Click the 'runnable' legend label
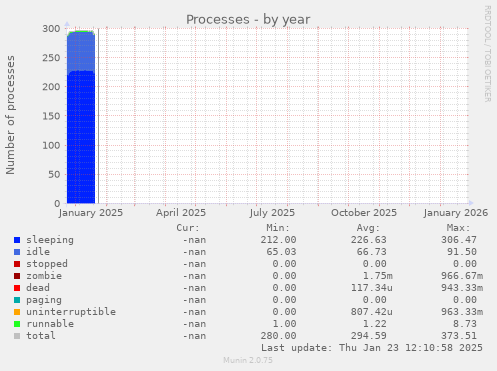497x371 pixels. tap(50, 324)
